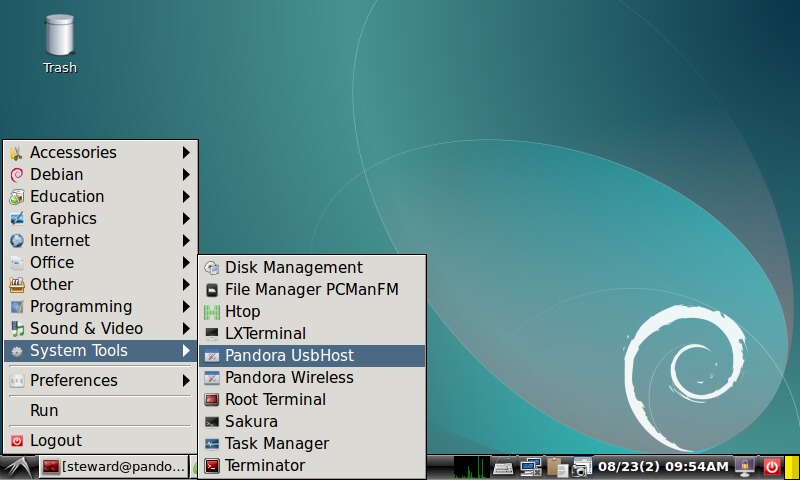Open the LXDE start menu button on the panel

coord(18,467)
